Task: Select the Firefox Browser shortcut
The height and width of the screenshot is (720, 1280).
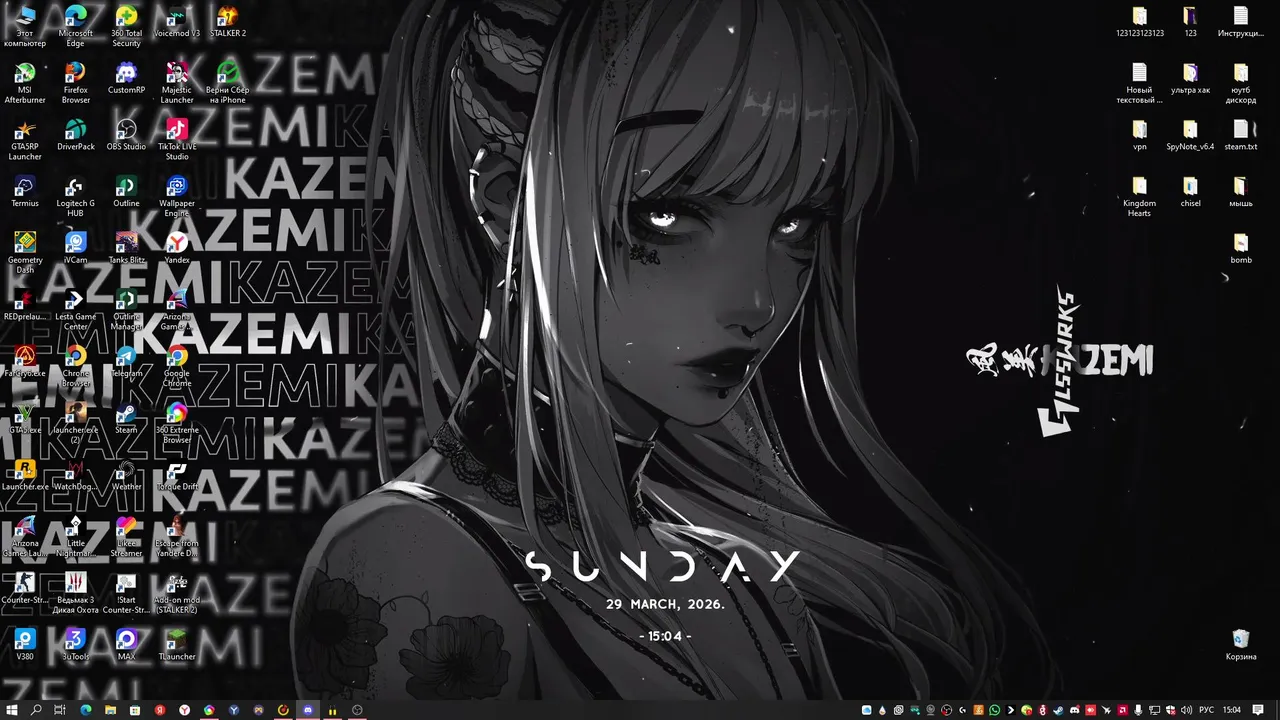Action: point(76,83)
